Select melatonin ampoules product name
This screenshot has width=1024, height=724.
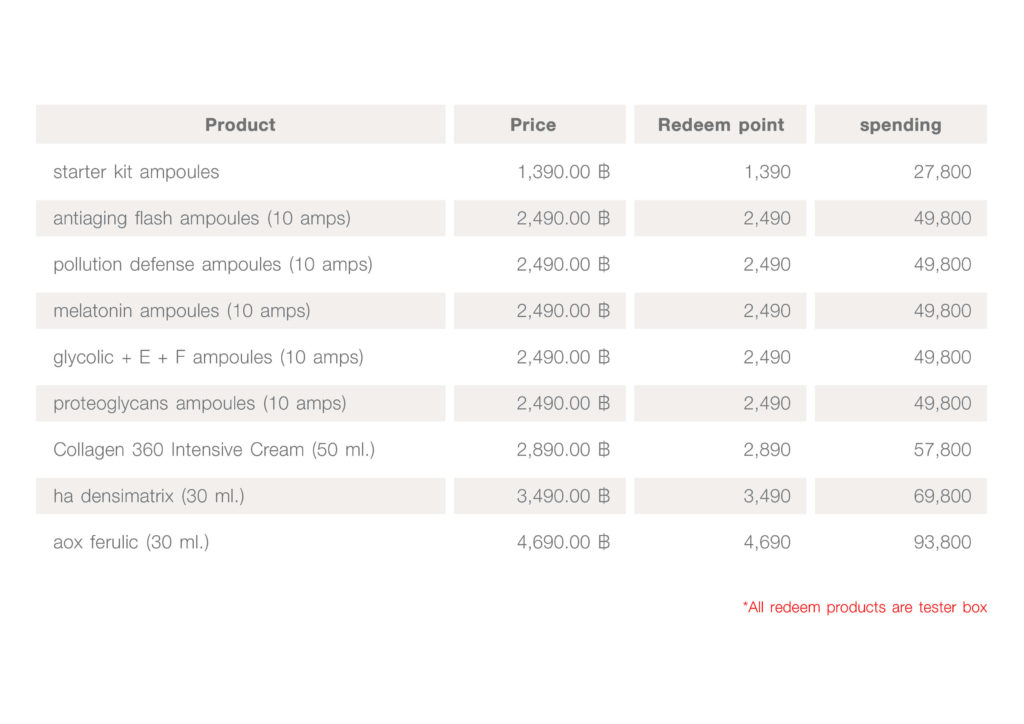point(182,311)
